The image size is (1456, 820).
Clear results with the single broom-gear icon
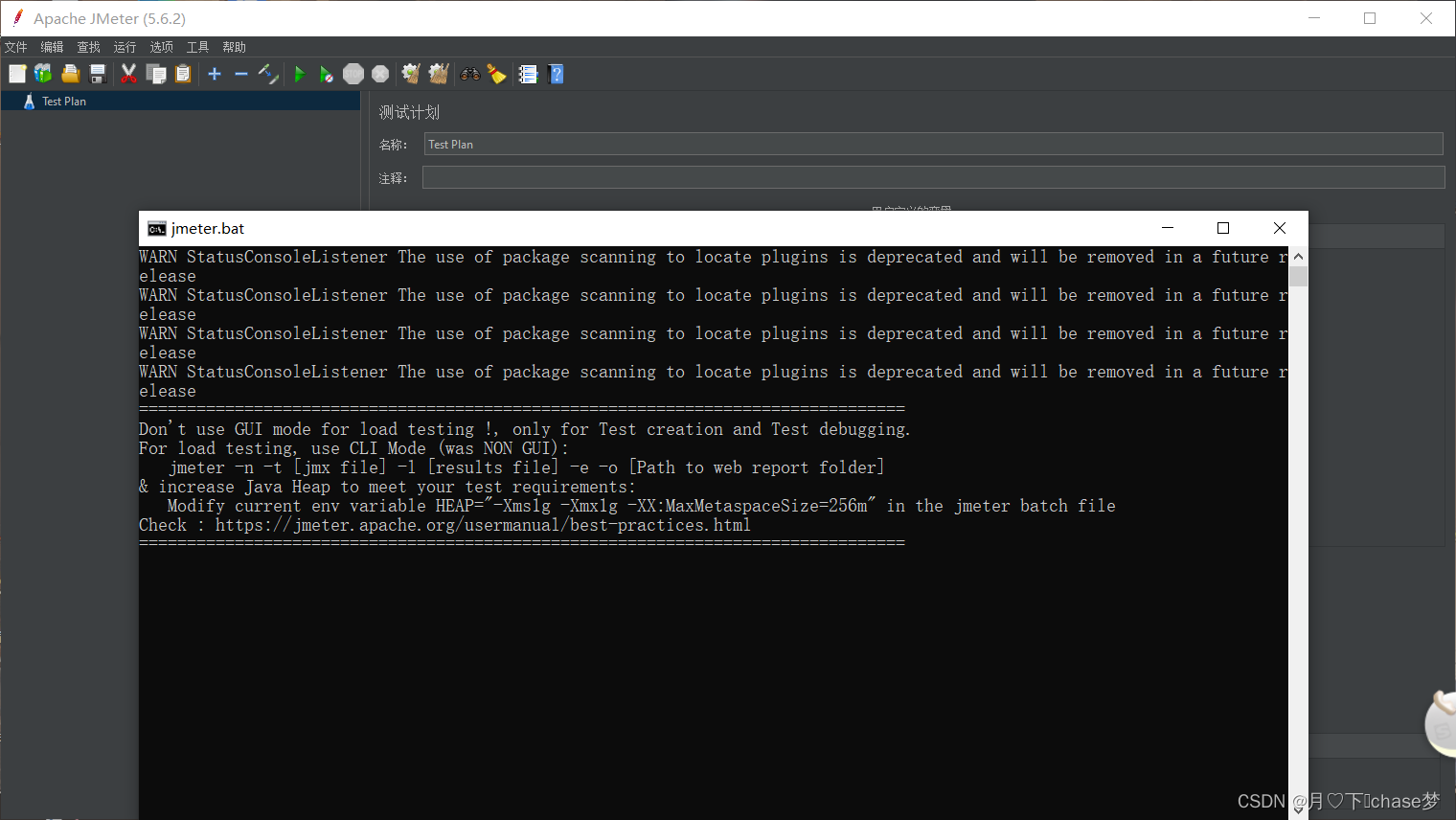(x=411, y=74)
